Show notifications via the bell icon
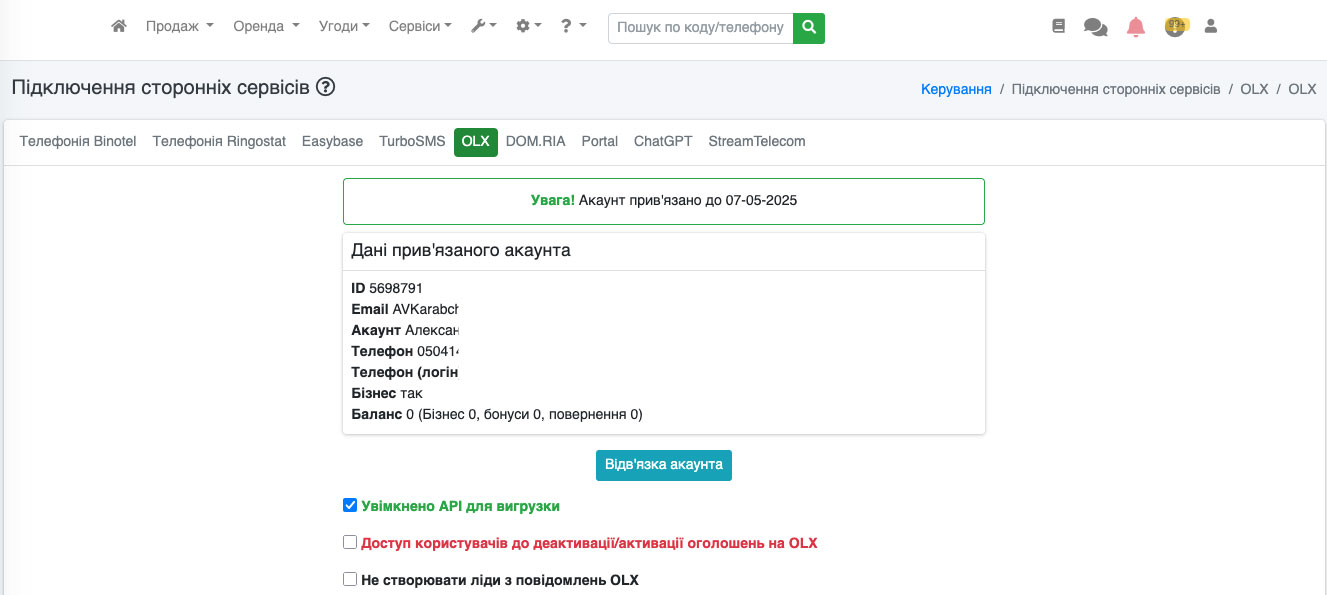Viewport: 1327px width, 595px height. pos(1136,27)
